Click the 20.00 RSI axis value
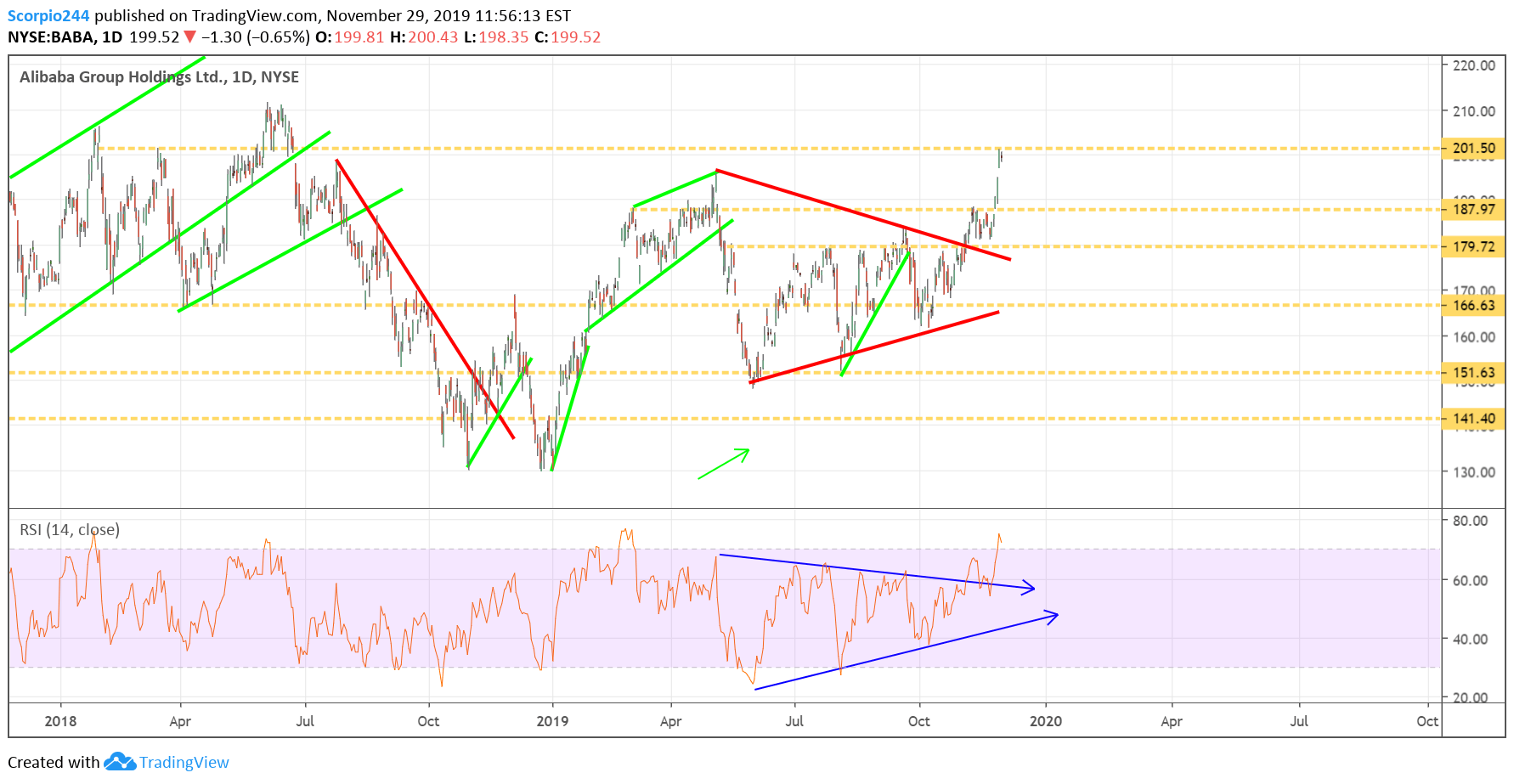Image resolution: width=1514 pixels, height=784 pixels. click(1470, 697)
